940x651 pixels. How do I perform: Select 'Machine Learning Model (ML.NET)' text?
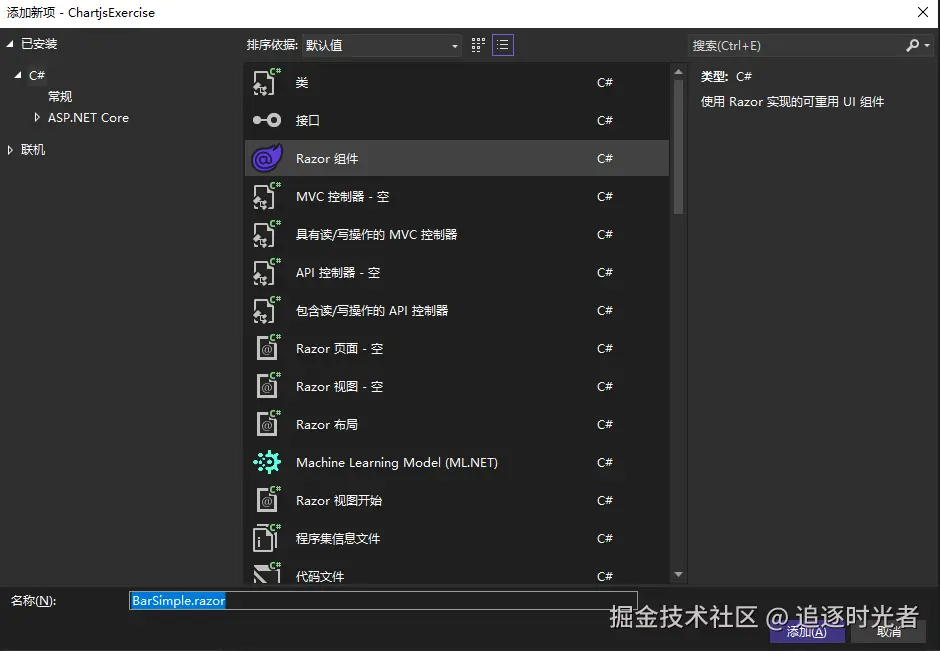coord(397,463)
